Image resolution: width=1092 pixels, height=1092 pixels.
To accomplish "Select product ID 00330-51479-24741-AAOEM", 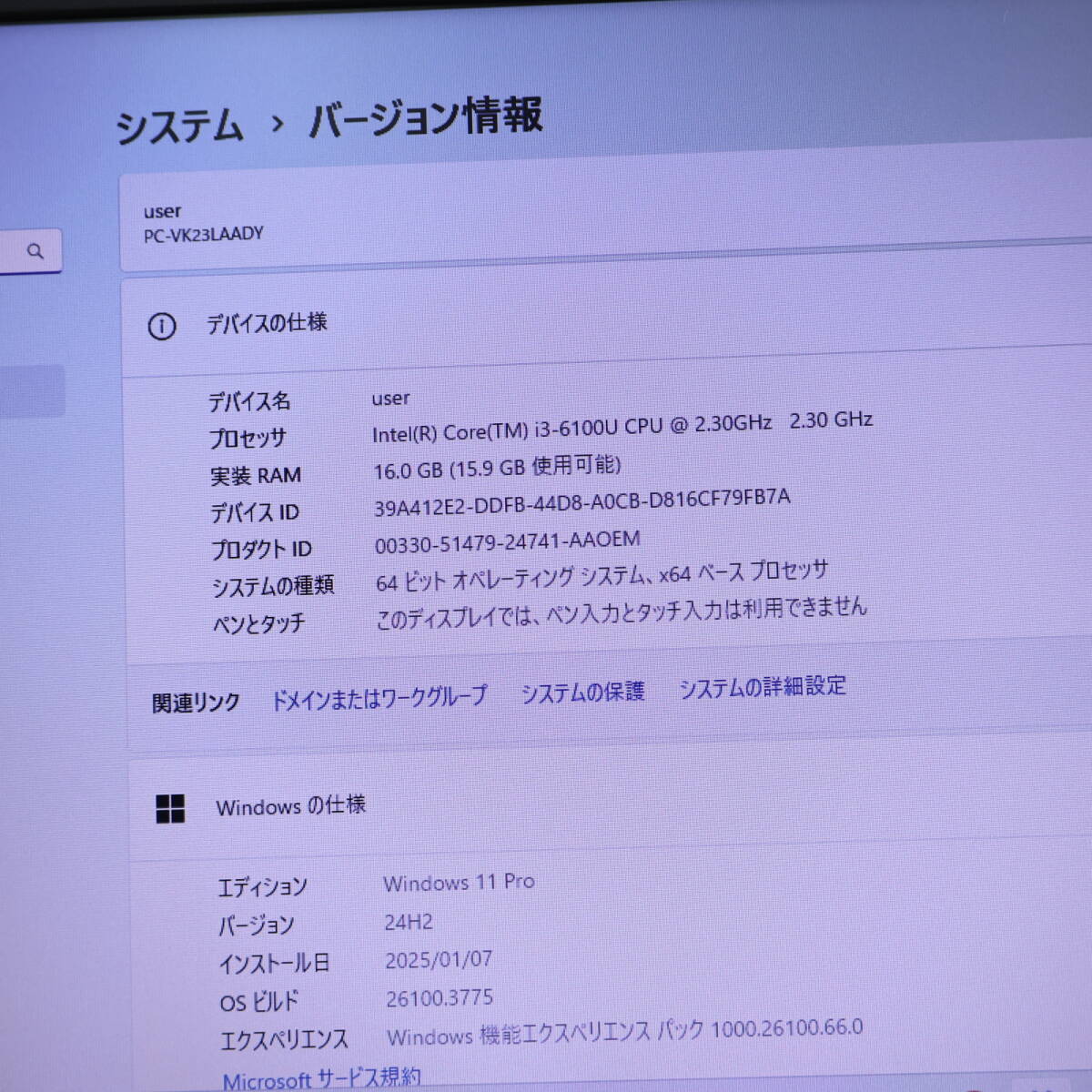I will click(508, 541).
